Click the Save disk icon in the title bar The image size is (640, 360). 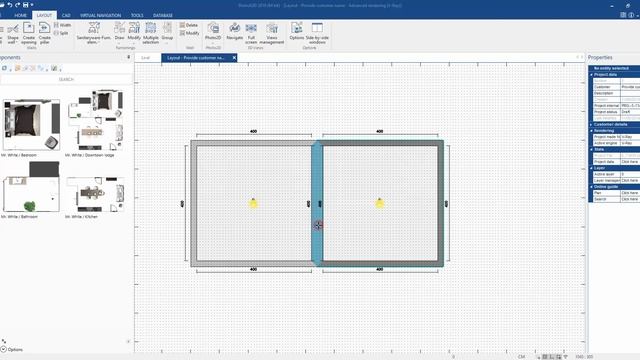[x=25, y=5]
